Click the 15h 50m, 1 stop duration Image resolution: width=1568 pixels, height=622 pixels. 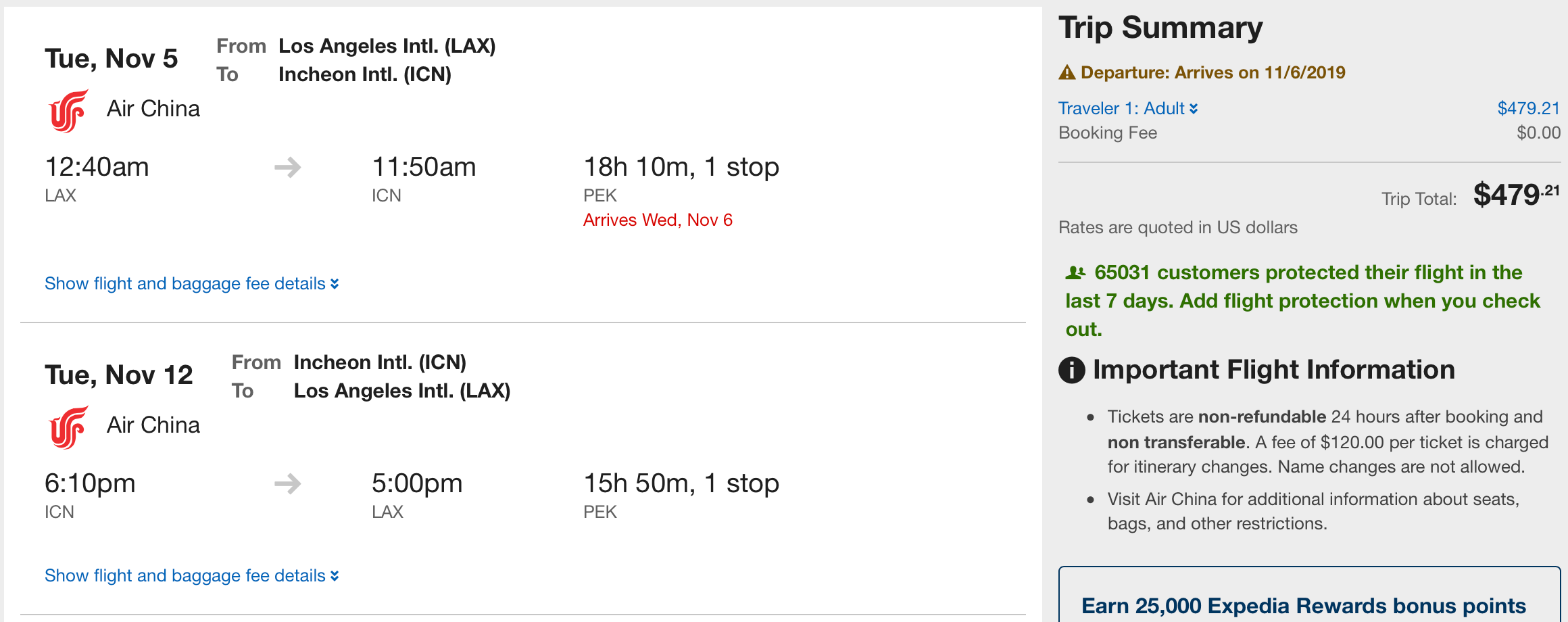coord(681,483)
